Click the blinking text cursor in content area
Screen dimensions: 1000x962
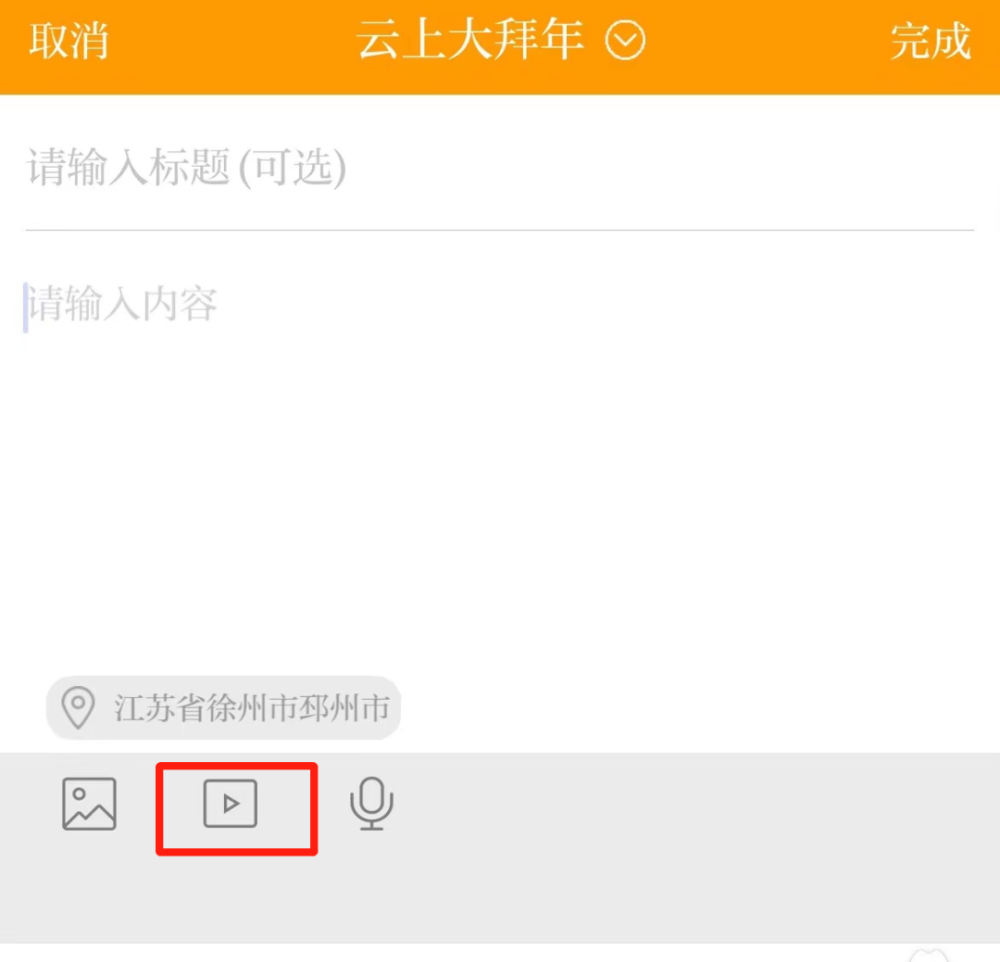[26, 307]
